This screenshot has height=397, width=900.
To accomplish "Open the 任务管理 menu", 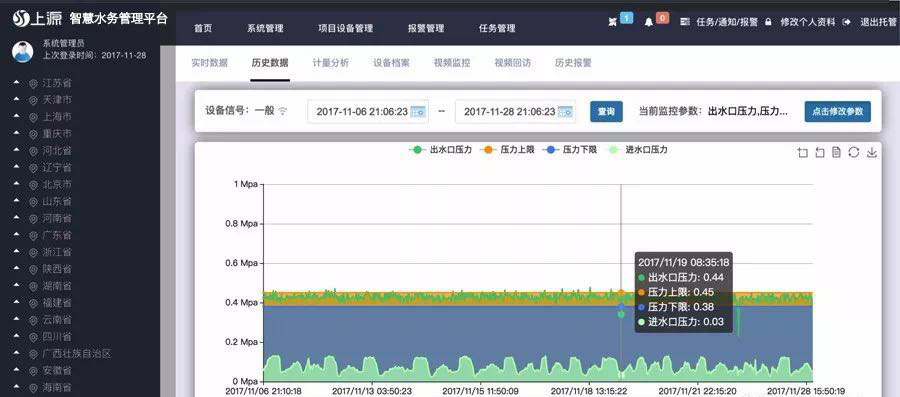I will pos(497,28).
